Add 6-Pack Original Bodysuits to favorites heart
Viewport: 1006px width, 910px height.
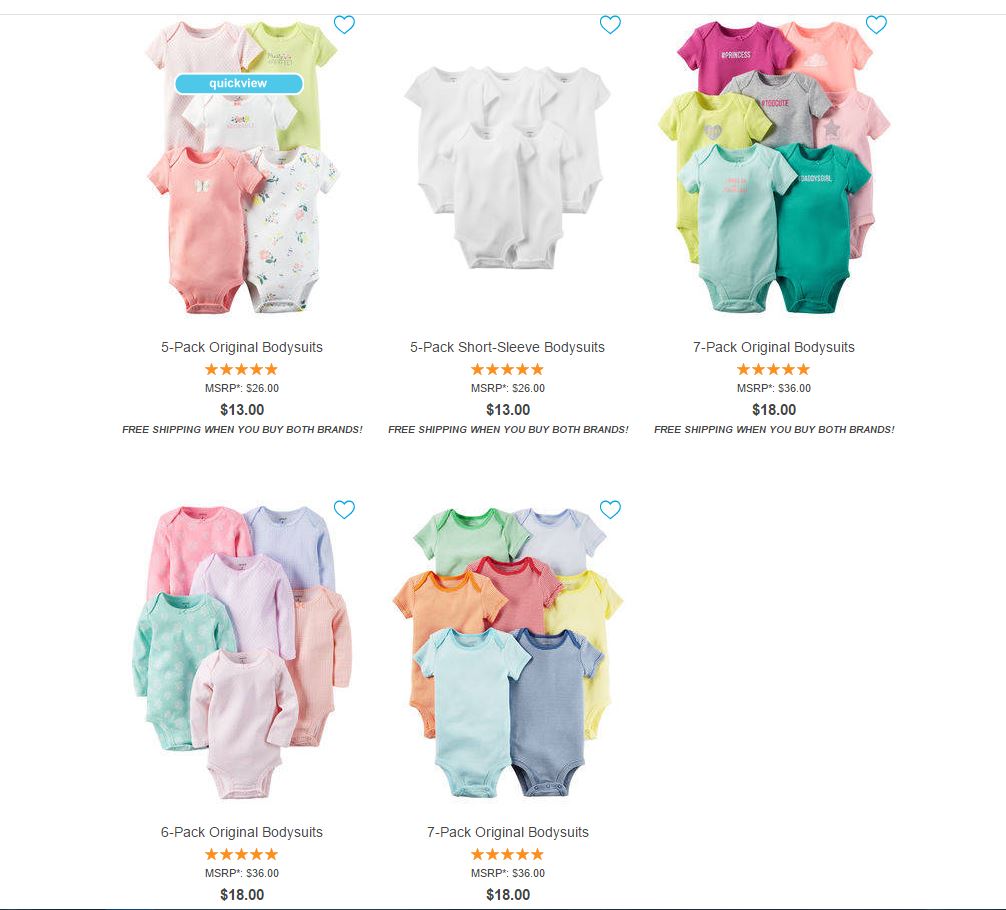[345, 510]
